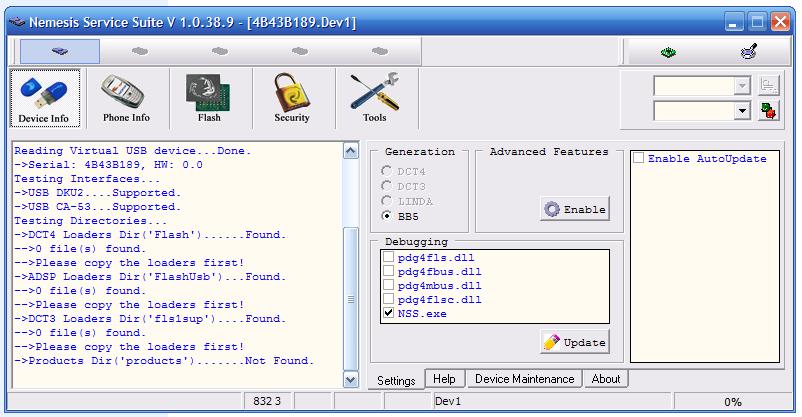Uncheck the NSS.exe debugging checkbox
This screenshot has height=417, width=802.
click(388, 313)
